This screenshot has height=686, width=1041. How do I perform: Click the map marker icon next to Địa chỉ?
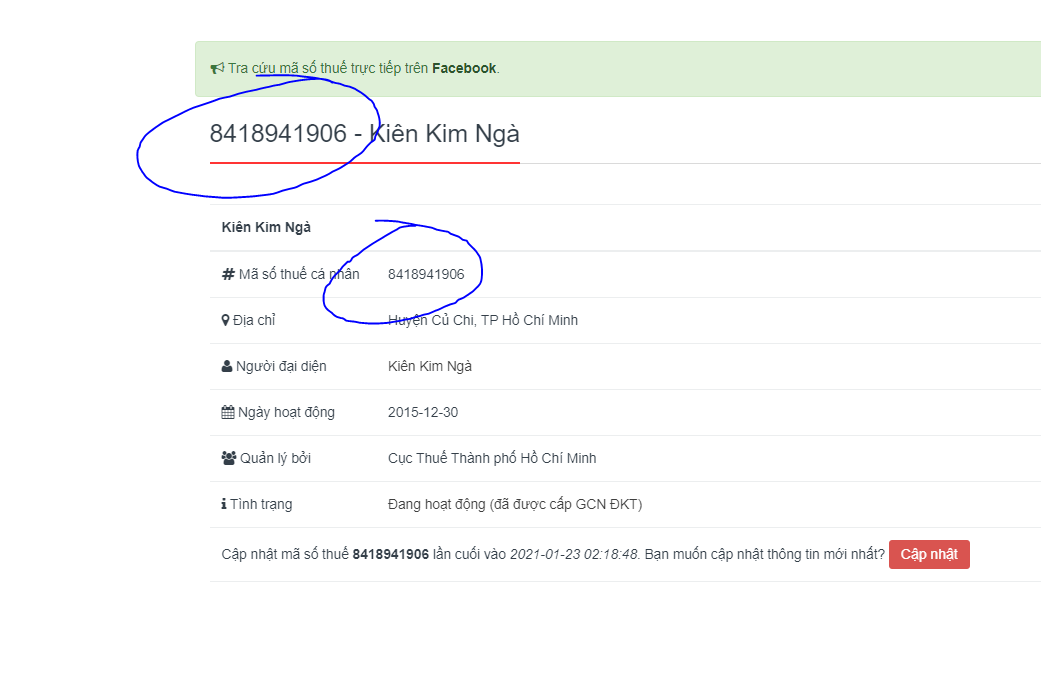coord(225,320)
